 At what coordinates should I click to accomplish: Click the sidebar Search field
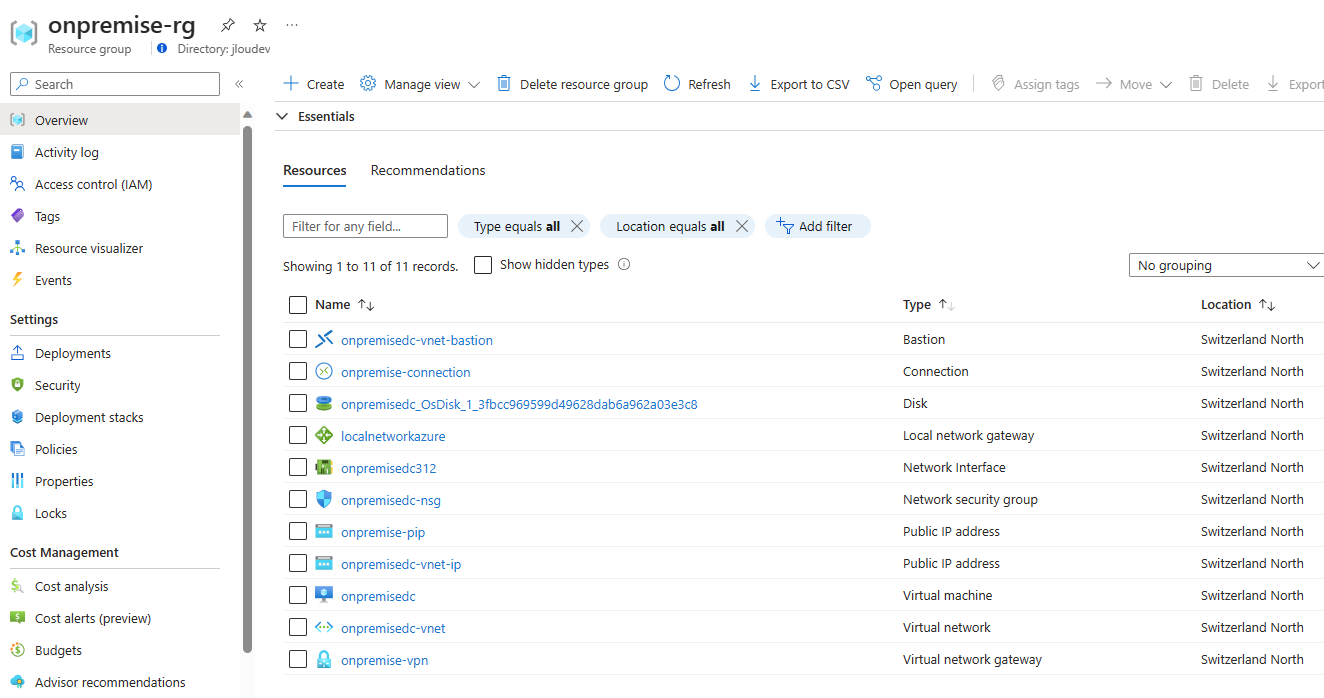click(115, 84)
